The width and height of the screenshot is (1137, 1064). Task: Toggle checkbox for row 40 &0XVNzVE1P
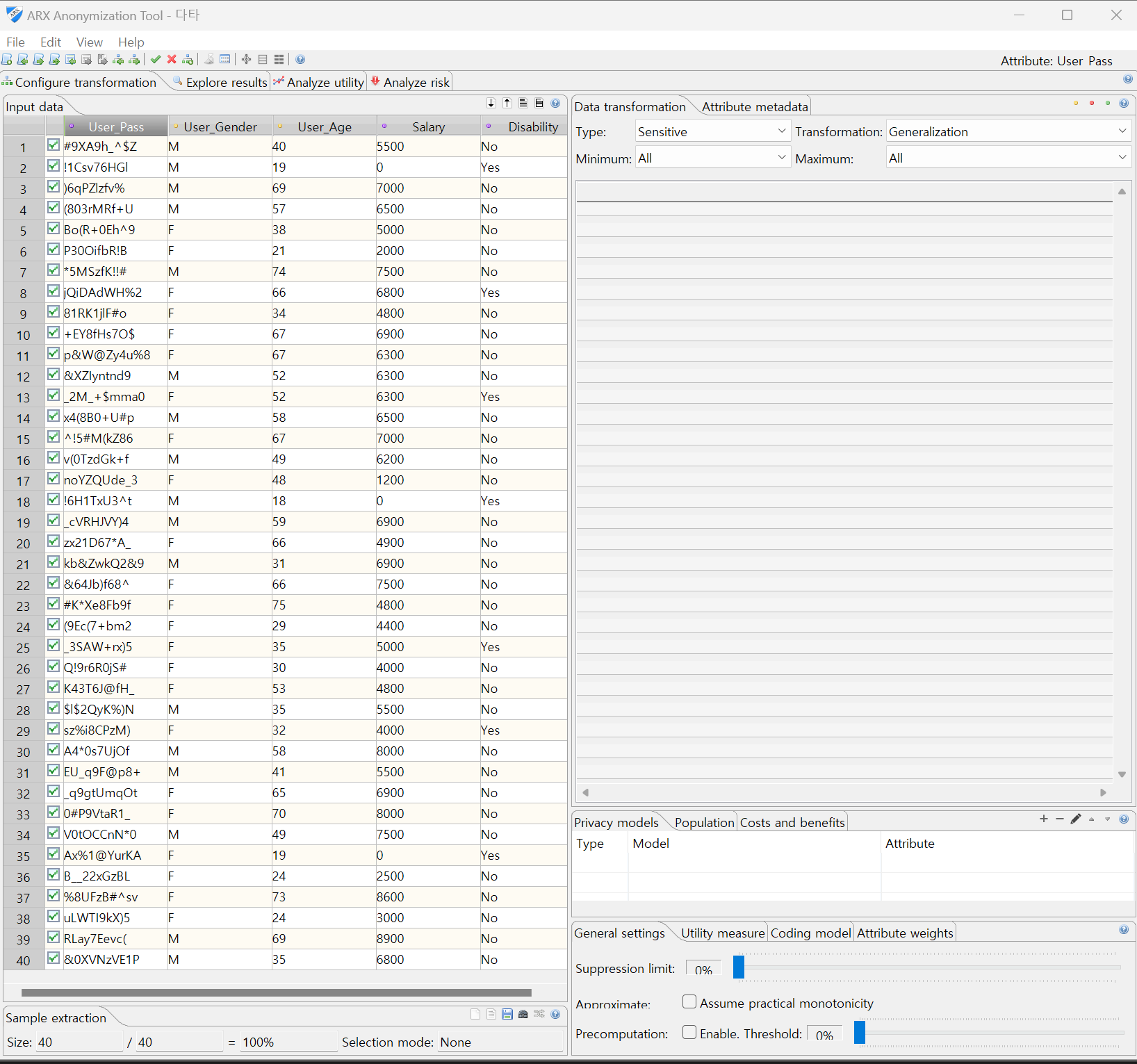(x=54, y=958)
